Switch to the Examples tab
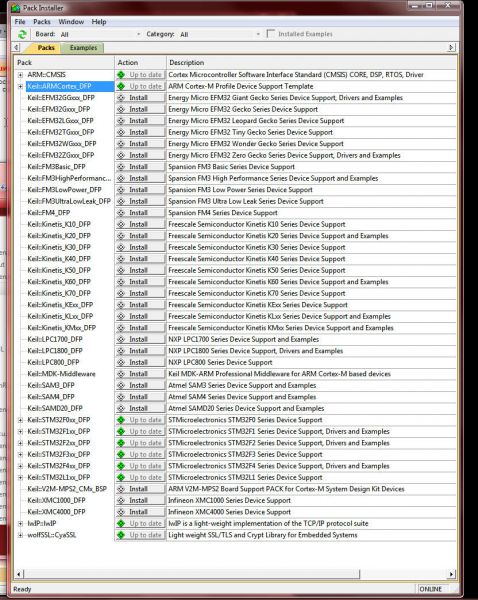 (83, 48)
